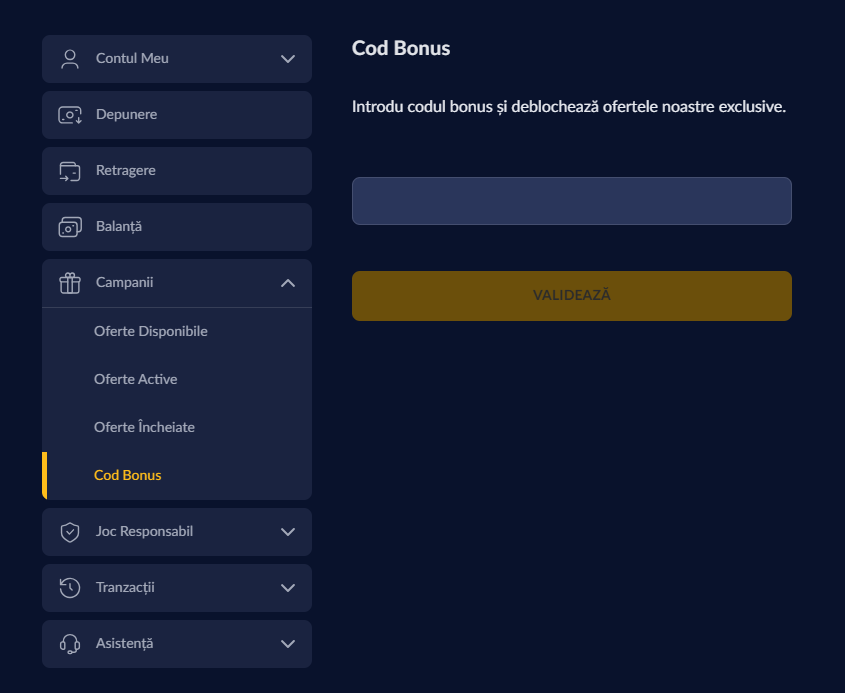Switch to Oferte Active
The width and height of the screenshot is (845, 693).
[136, 379]
